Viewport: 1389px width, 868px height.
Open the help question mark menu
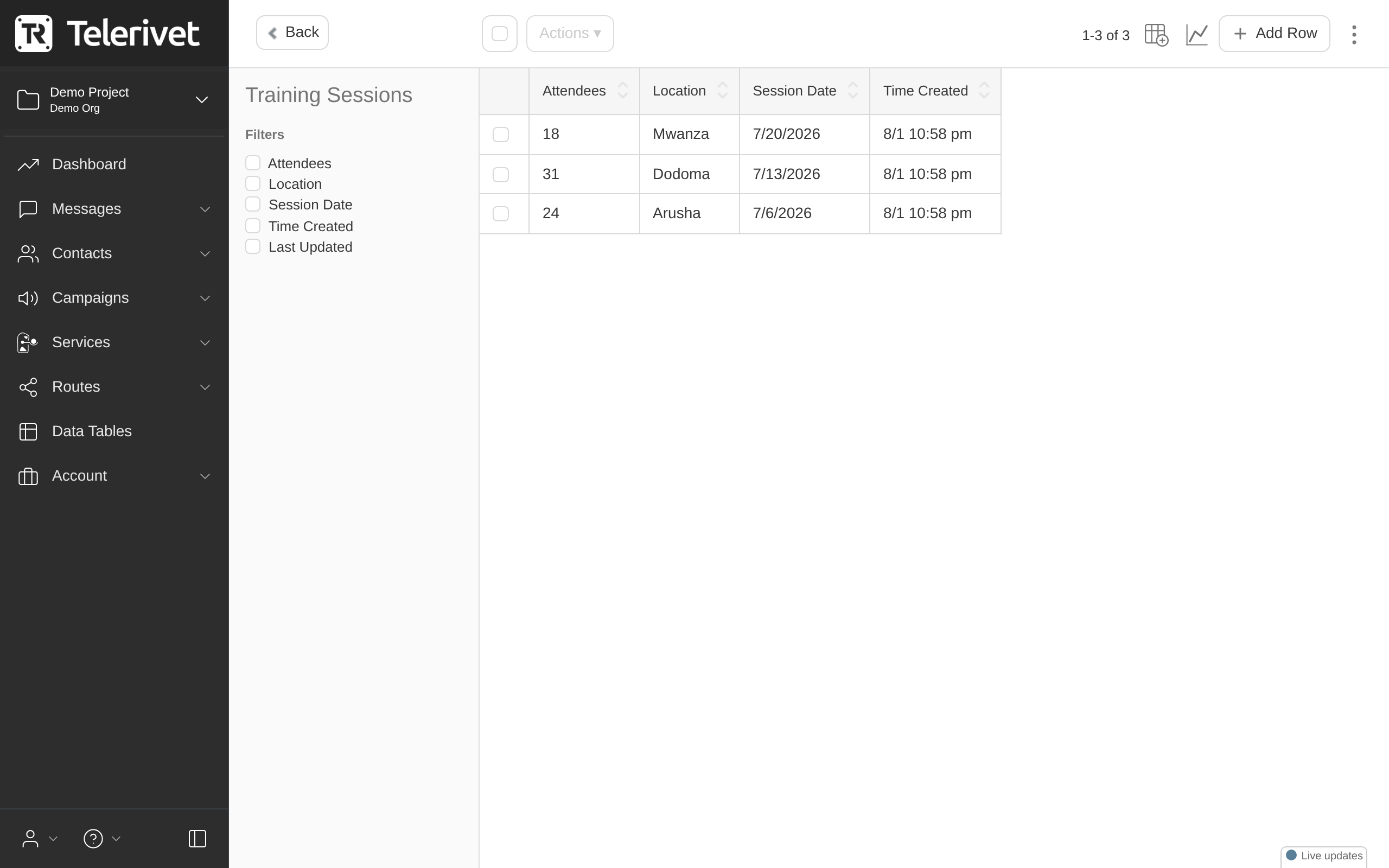(x=93, y=839)
